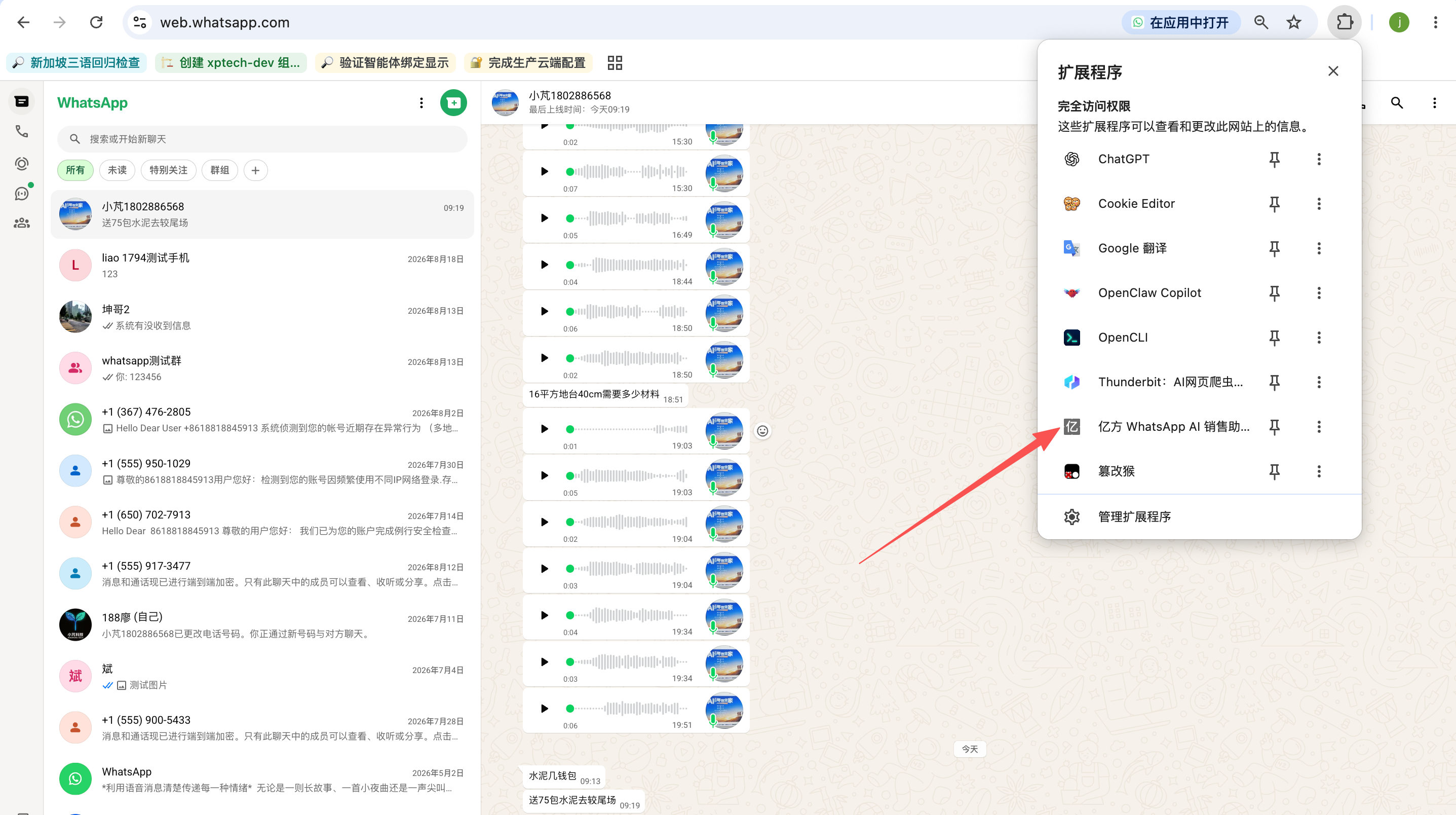Pin the OpenClaw Copilot extension

click(1274, 293)
